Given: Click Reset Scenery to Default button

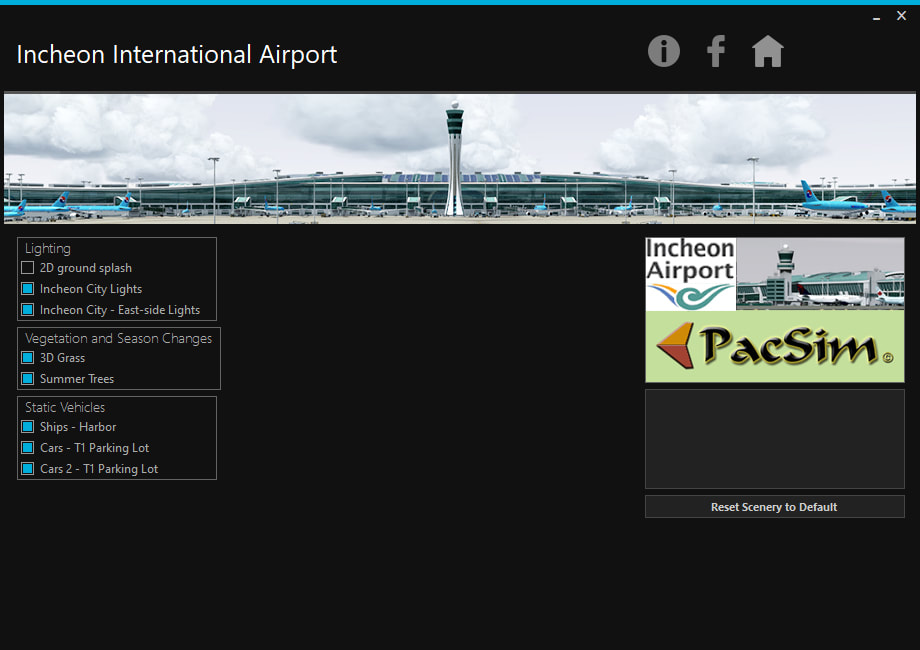Looking at the screenshot, I should 774,507.
